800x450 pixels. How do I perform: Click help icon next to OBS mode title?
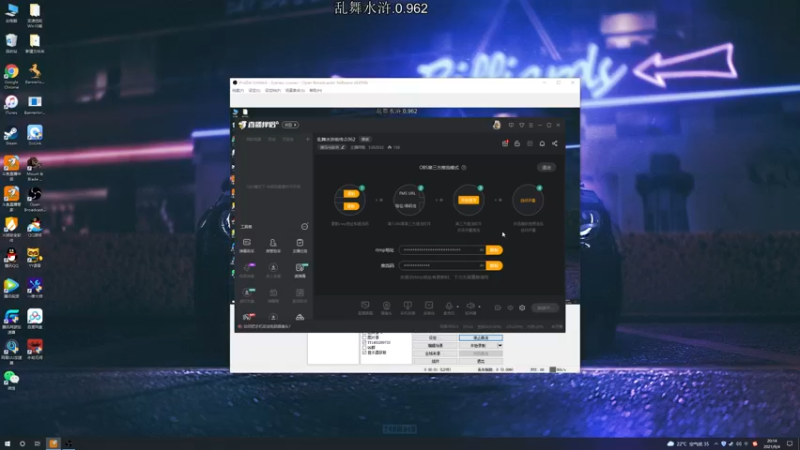[x=464, y=167]
